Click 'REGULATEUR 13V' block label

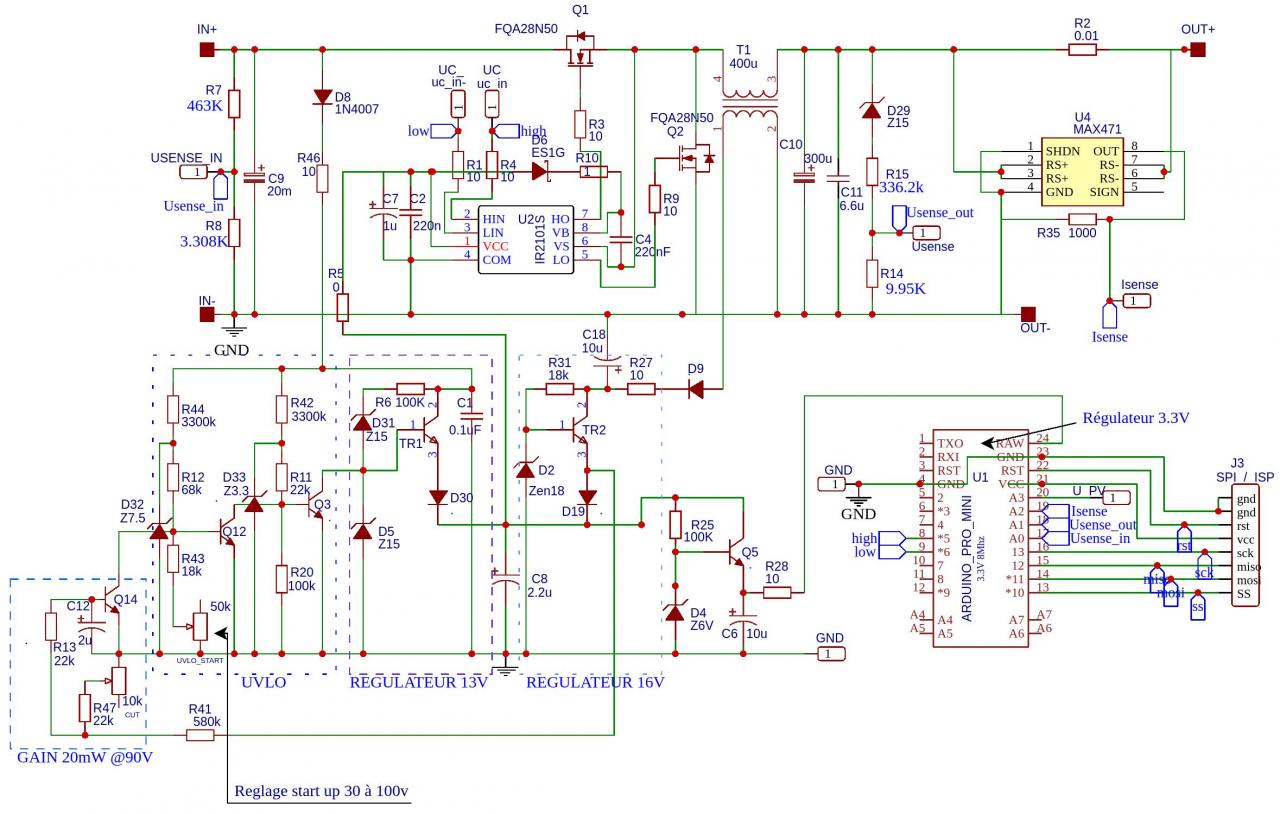418,683
